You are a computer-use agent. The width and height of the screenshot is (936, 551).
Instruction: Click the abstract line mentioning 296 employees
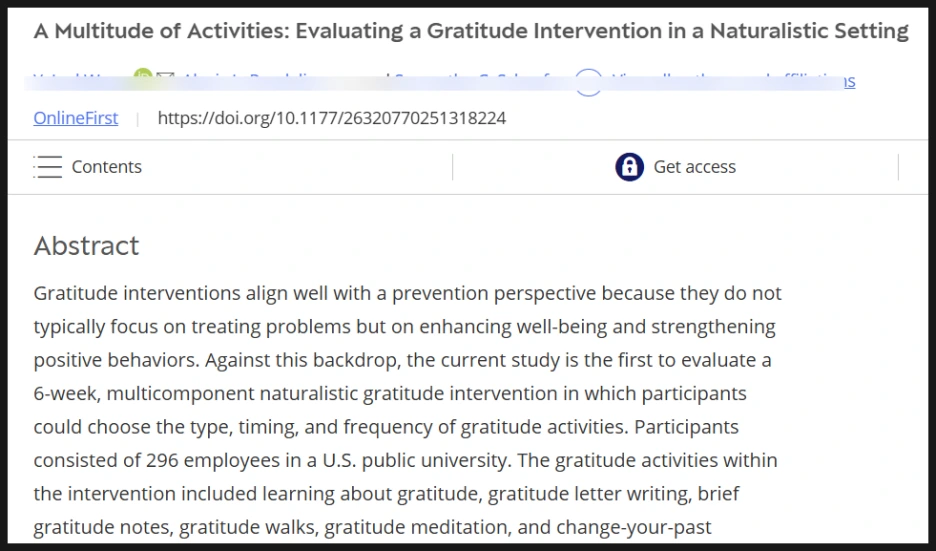tap(405, 460)
